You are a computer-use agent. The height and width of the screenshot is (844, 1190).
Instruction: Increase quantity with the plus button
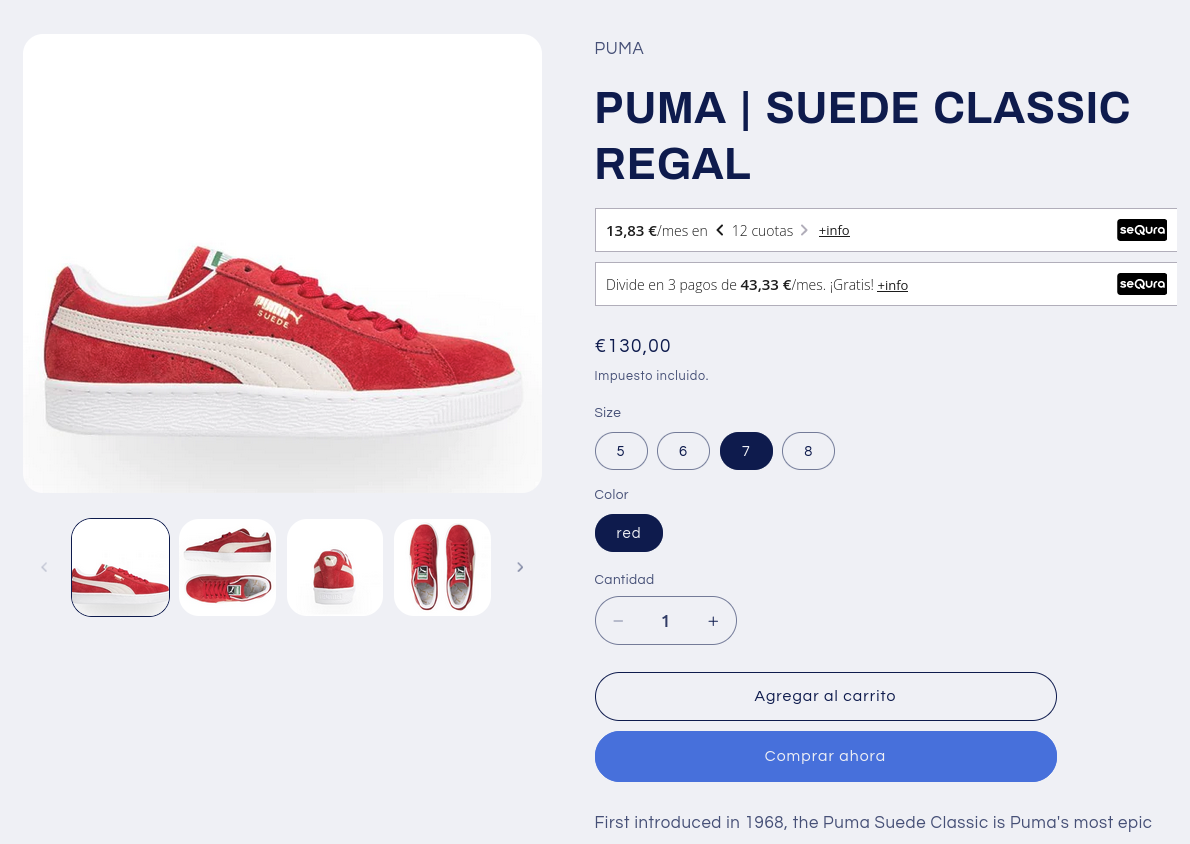[713, 621]
